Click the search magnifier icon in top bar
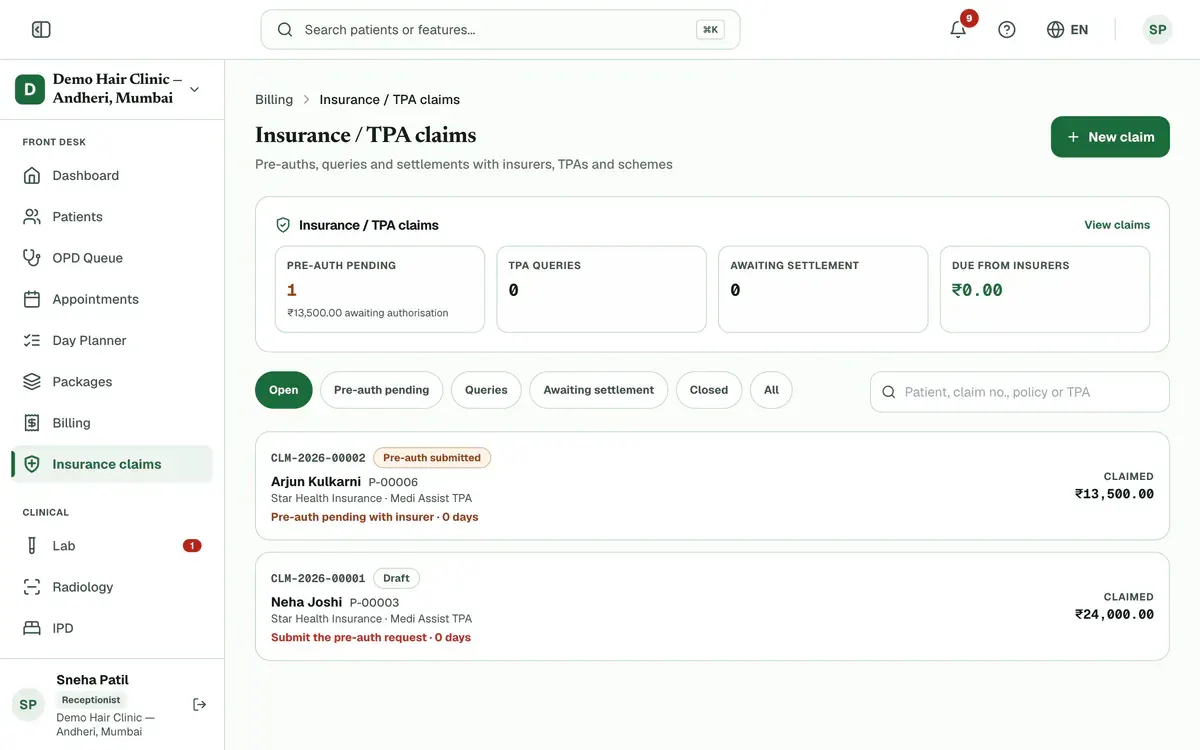 (x=285, y=30)
